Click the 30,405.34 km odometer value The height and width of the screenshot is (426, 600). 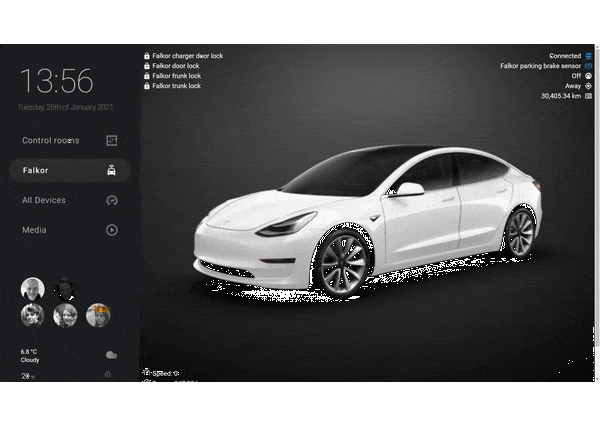(x=561, y=96)
